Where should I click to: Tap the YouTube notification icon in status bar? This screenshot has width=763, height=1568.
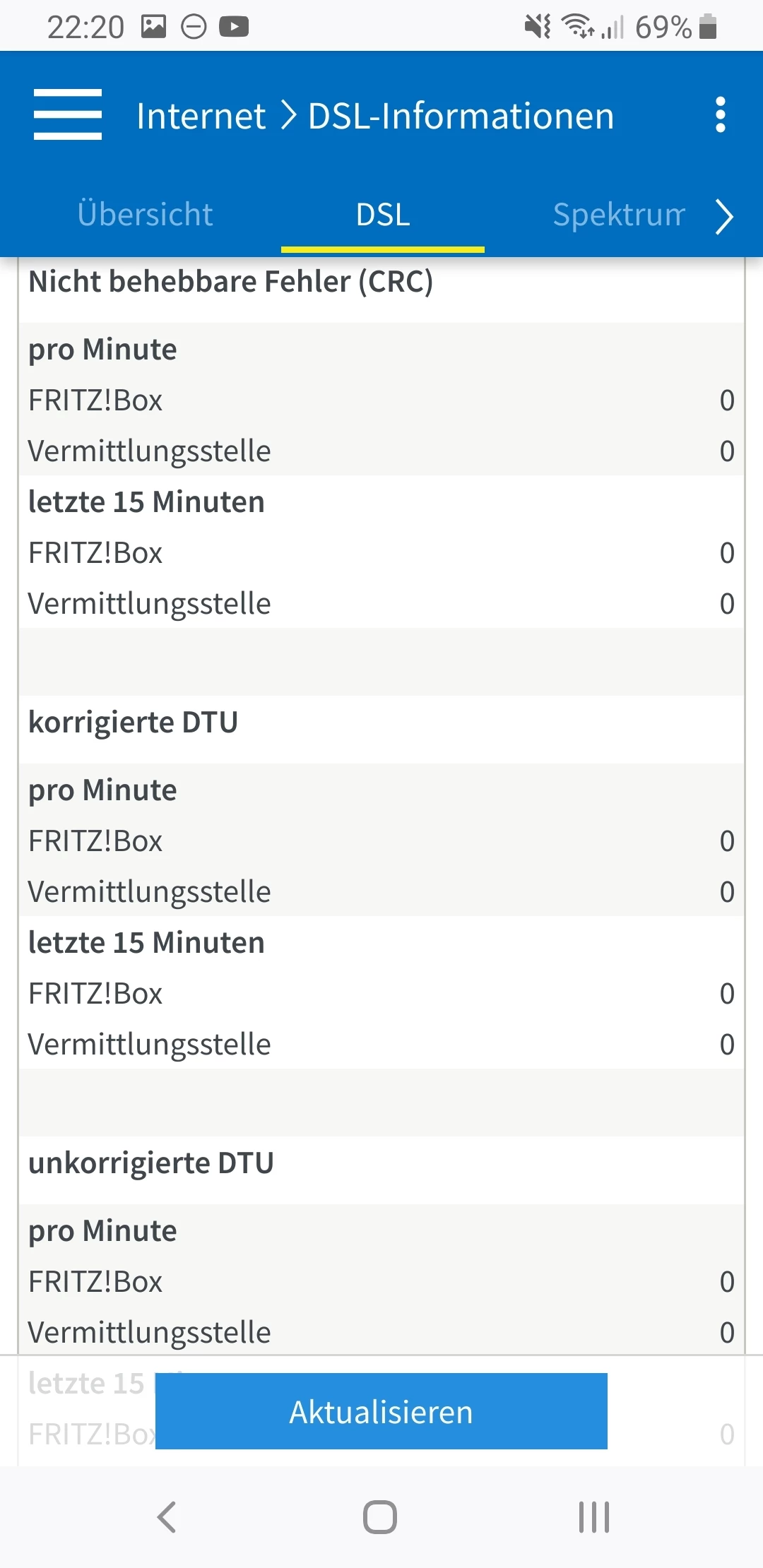(234, 27)
